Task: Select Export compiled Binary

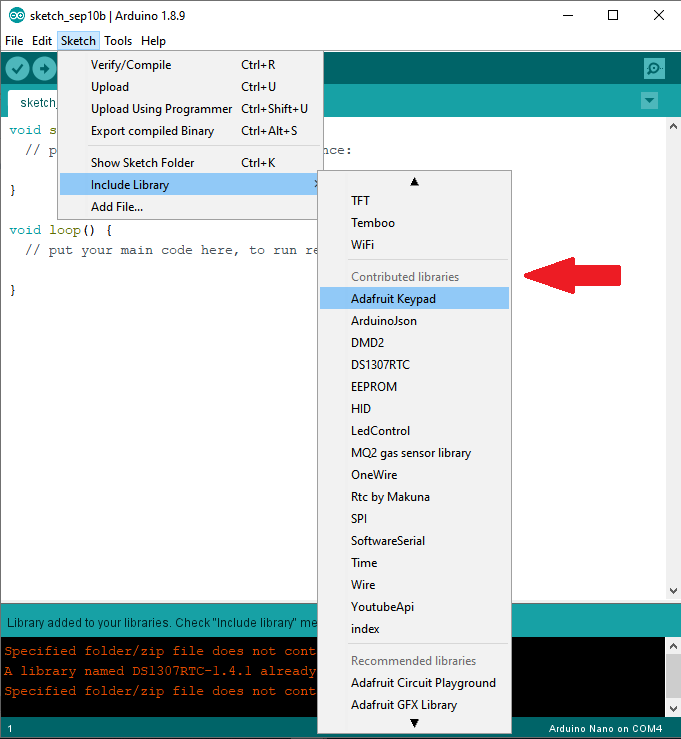Action: pyautogui.click(x=189, y=131)
